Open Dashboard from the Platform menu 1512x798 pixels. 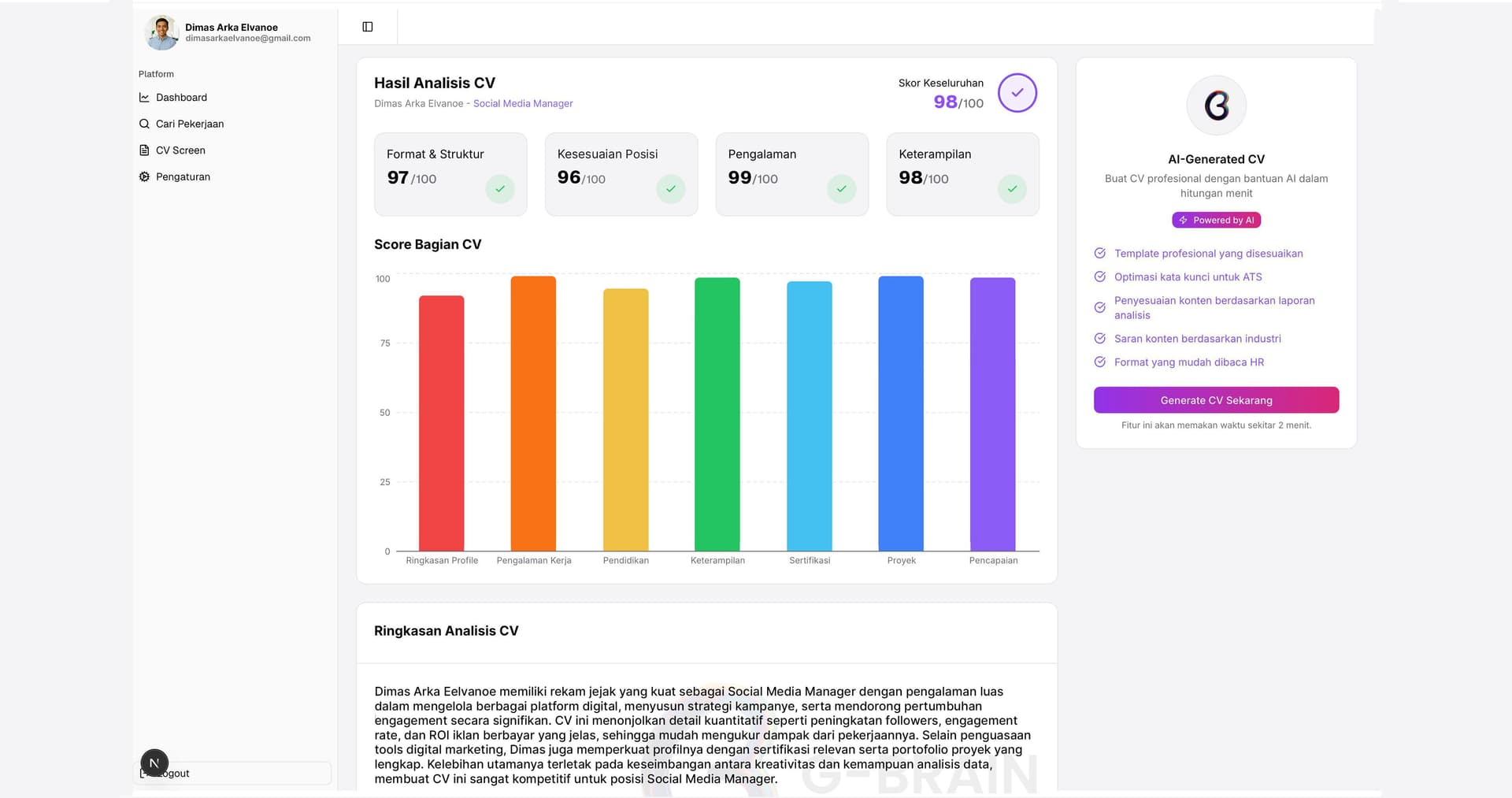coord(182,97)
